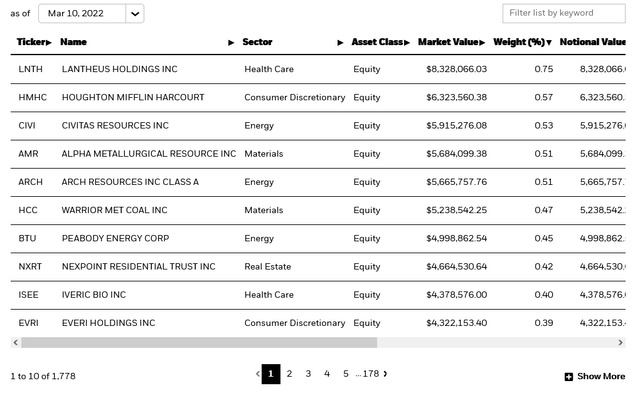
Task: Go to page 3 of results
Action: (x=308, y=374)
